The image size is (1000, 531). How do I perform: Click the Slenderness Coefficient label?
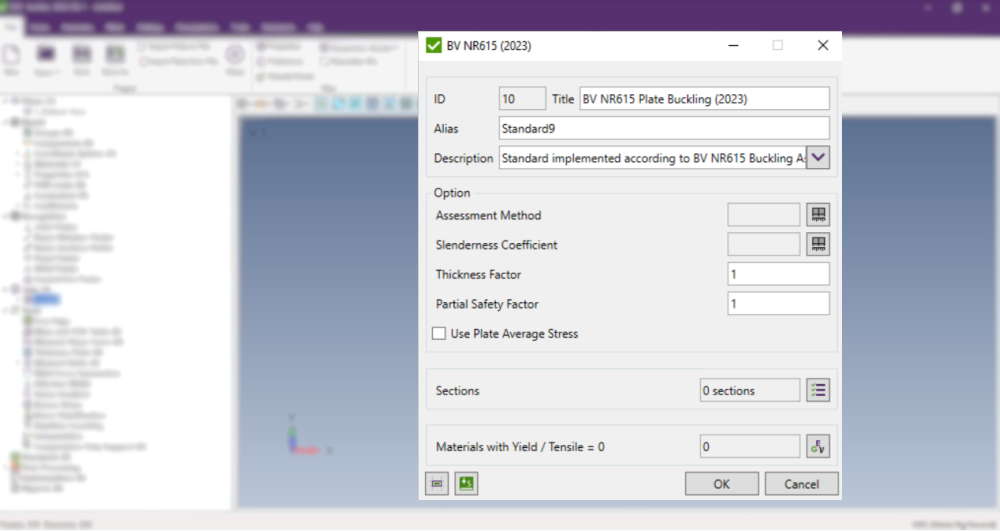(x=496, y=245)
